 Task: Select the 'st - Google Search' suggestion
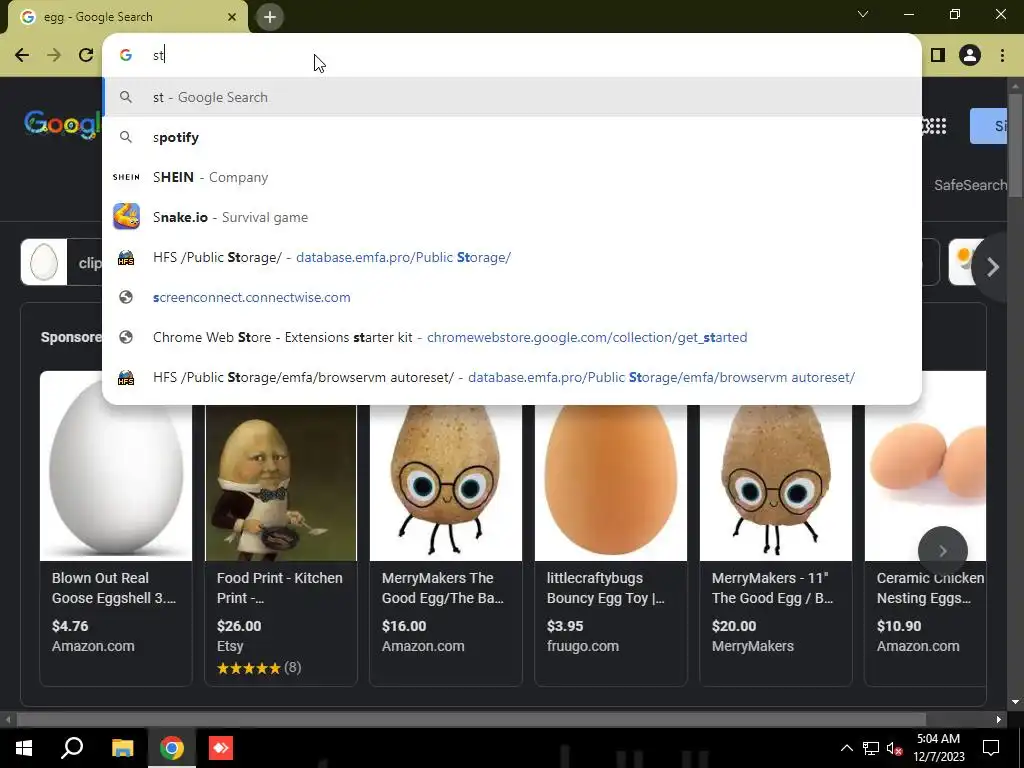pos(511,97)
